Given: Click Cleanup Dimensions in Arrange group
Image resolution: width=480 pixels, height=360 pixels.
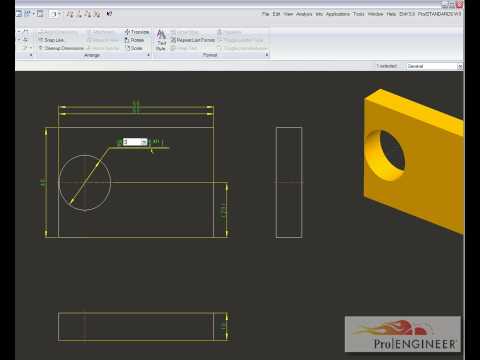Looking at the screenshot, I should [x=61, y=48].
